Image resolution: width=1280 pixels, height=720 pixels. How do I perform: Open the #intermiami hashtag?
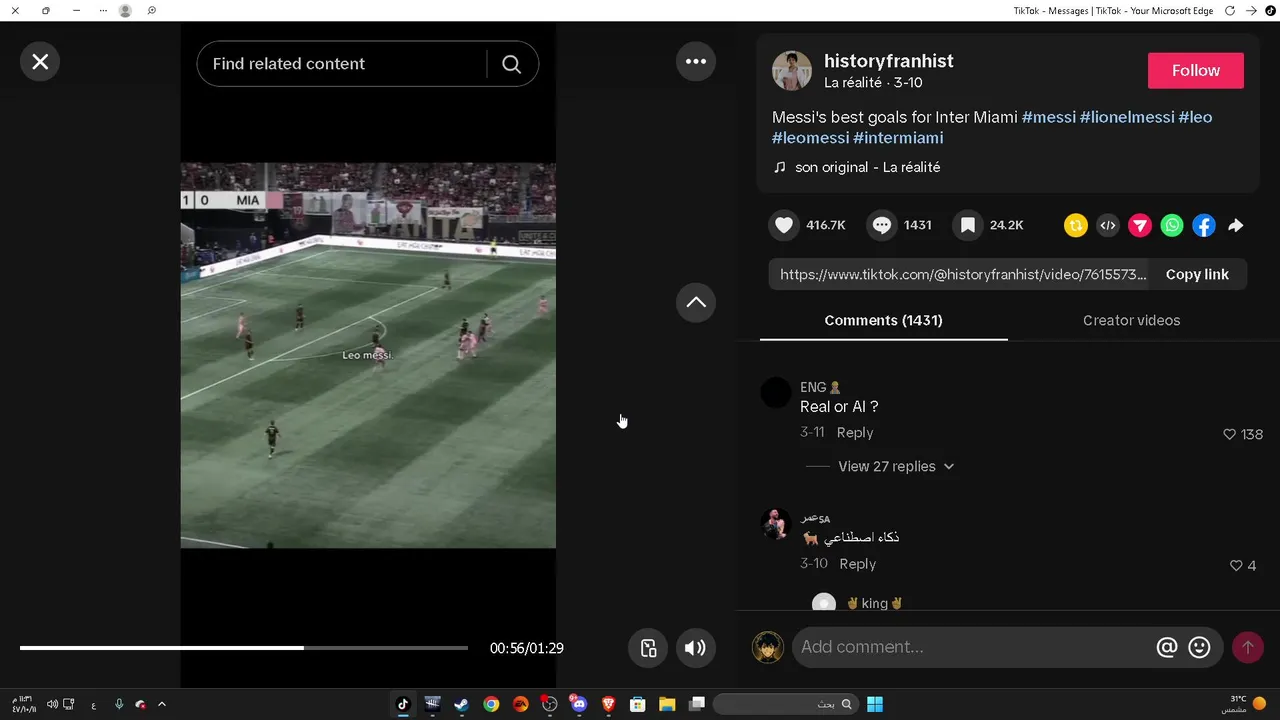898,138
